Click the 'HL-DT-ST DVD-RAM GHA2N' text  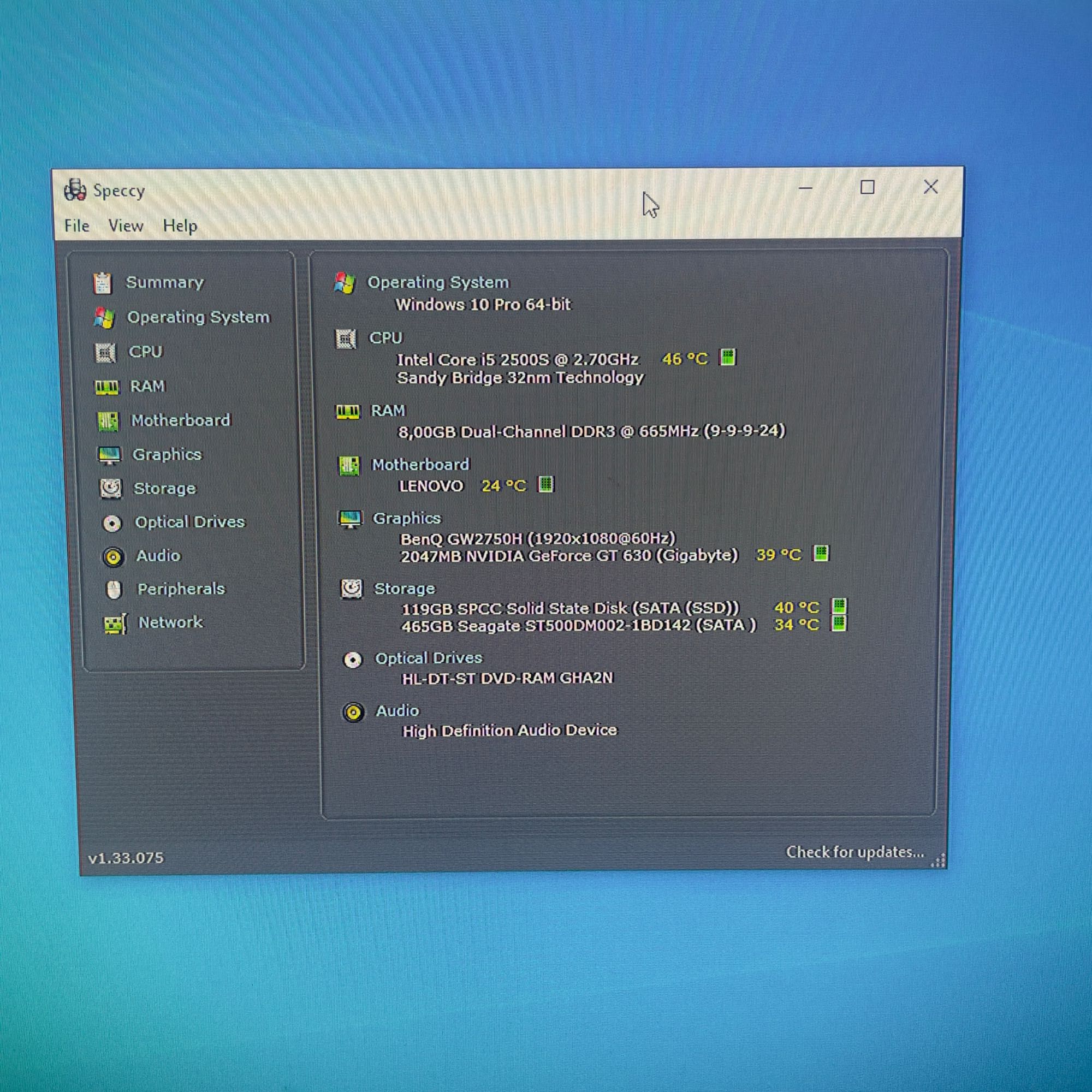[508, 678]
